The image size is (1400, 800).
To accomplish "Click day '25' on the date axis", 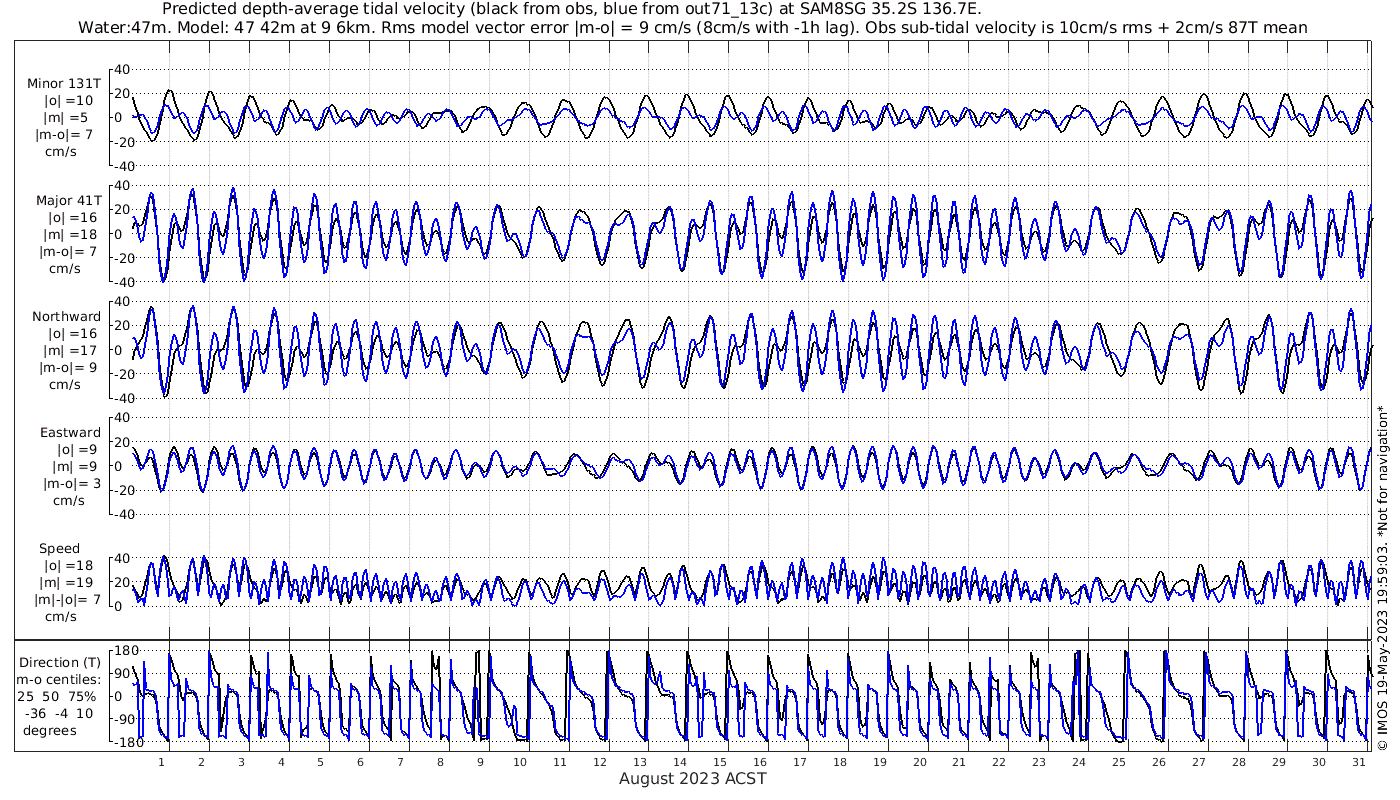I will 1118,762.
